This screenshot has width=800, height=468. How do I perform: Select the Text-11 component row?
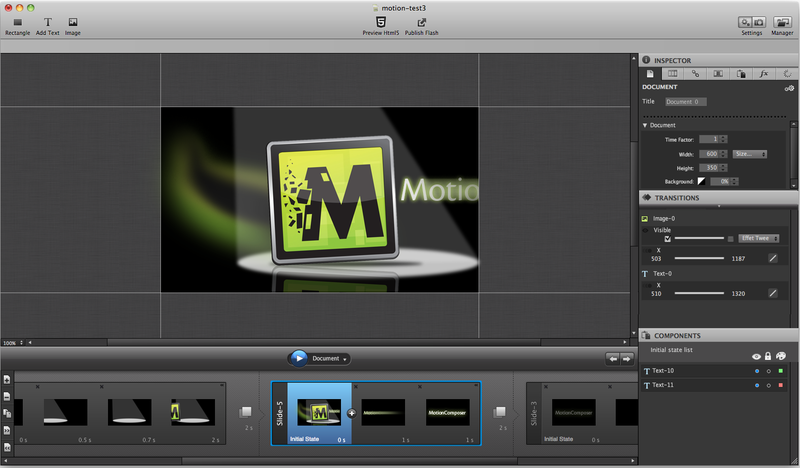(x=714, y=385)
